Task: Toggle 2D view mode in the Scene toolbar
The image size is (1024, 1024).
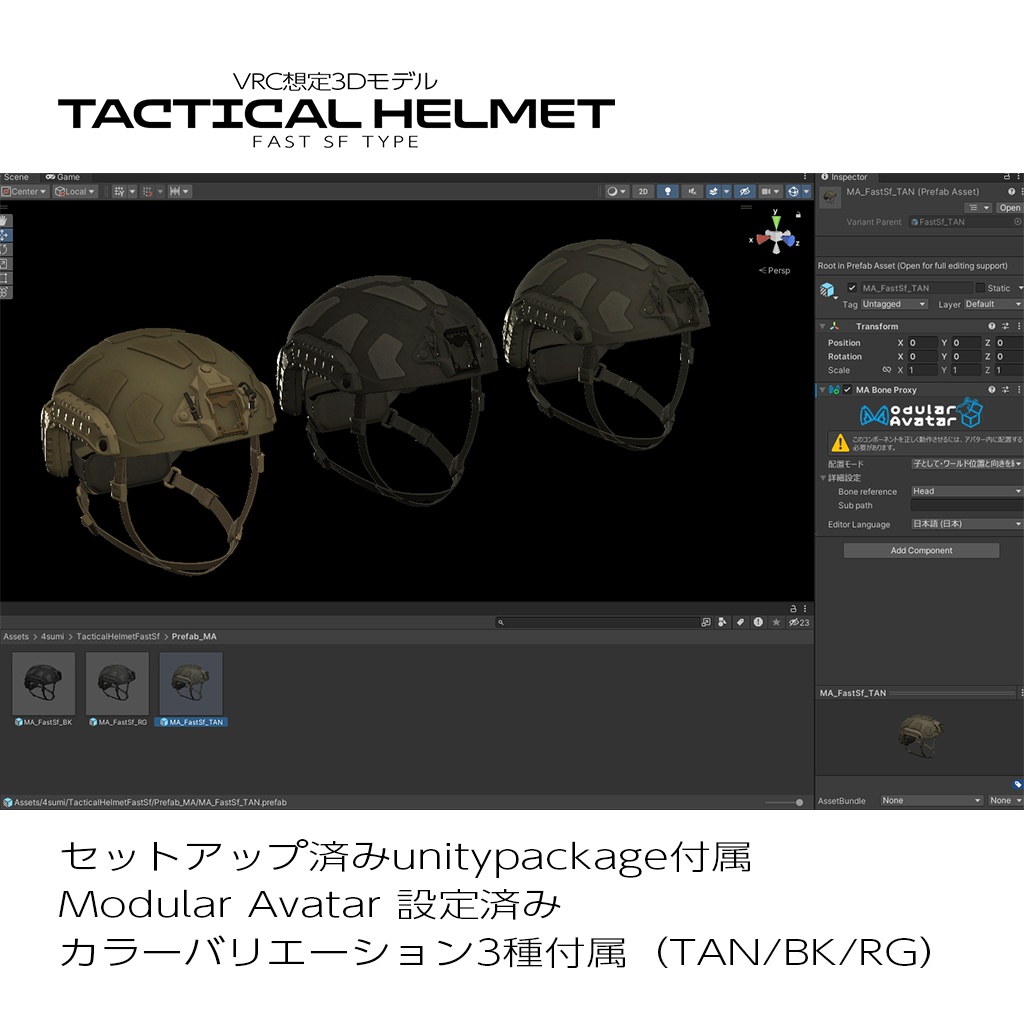Action: pos(641,190)
